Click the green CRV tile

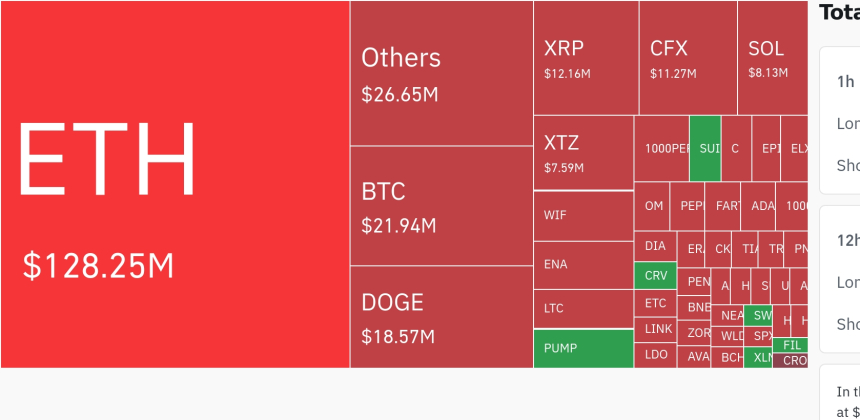[655, 276]
